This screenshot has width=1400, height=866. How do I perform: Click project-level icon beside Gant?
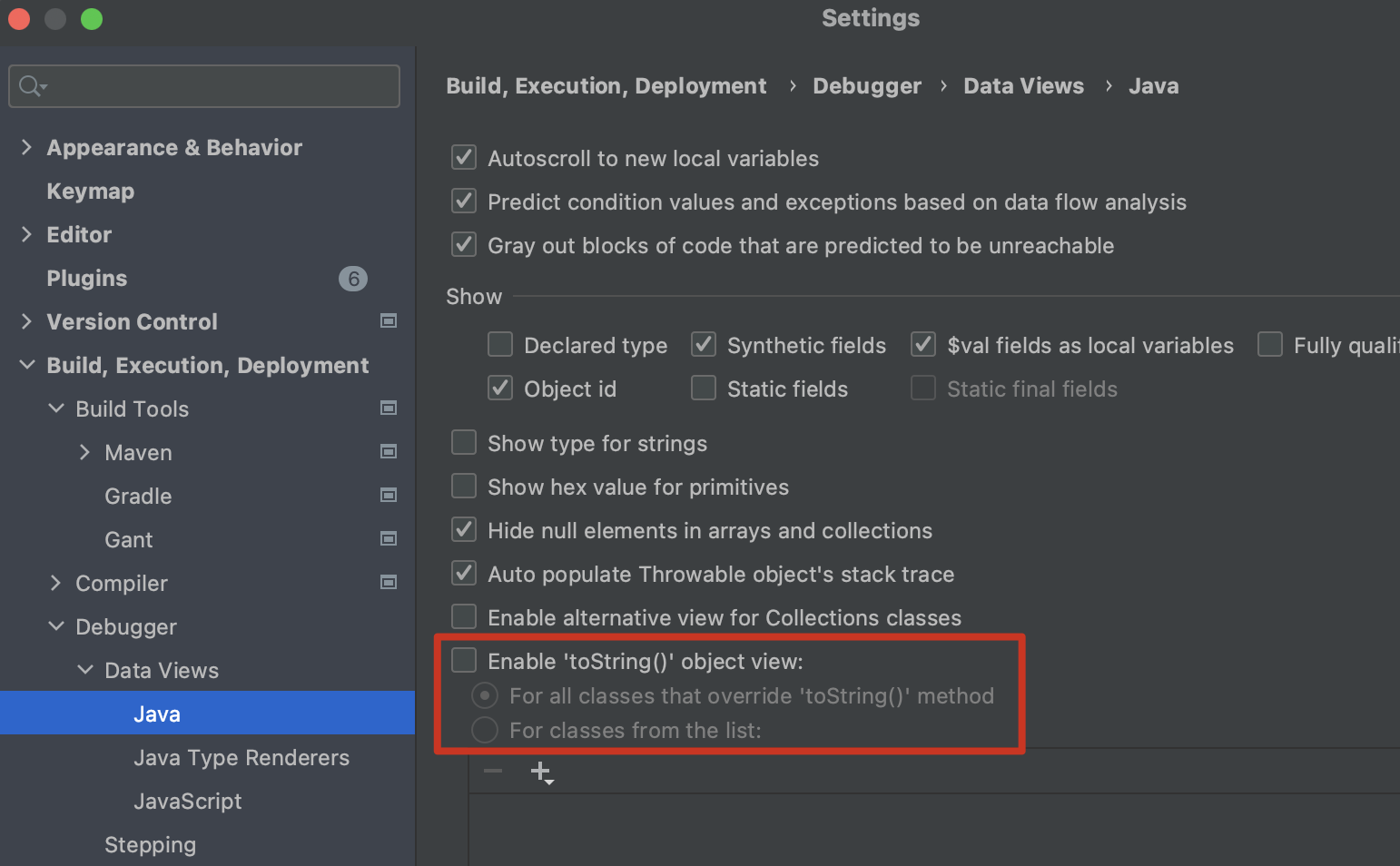pyautogui.click(x=389, y=538)
